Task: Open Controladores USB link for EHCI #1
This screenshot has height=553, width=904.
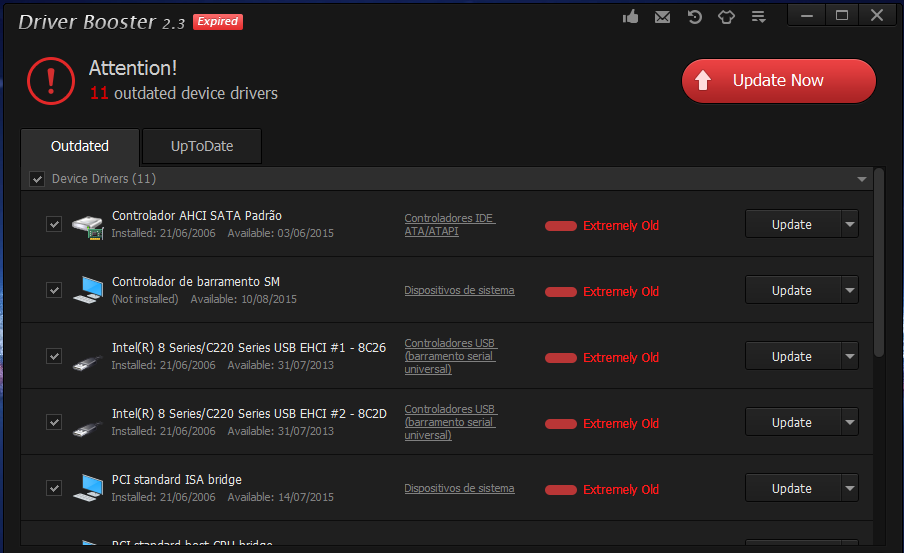Action: (450, 356)
